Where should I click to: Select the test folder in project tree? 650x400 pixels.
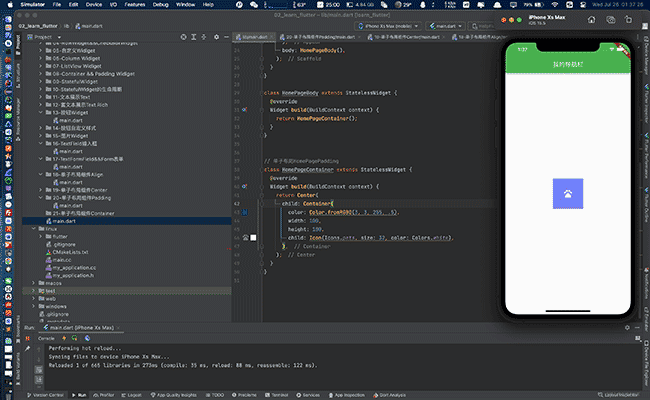point(126,291)
